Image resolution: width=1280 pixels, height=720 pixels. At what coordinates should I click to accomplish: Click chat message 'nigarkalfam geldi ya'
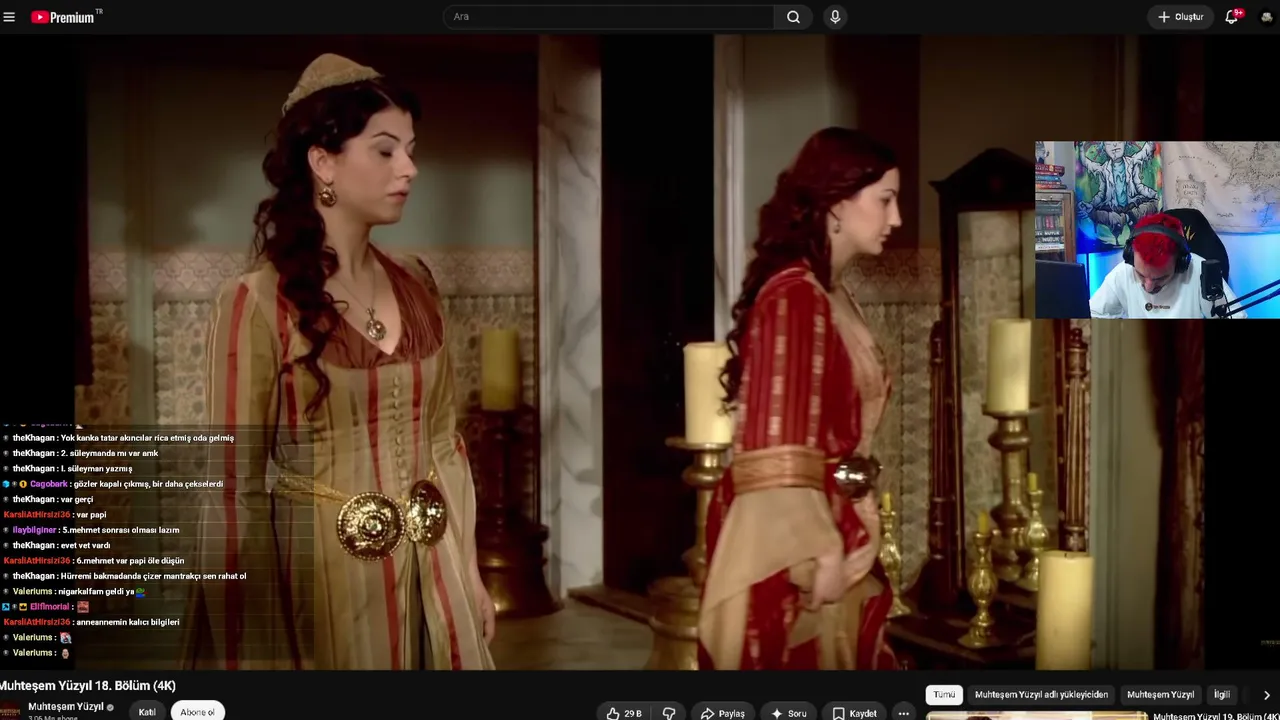pos(95,592)
